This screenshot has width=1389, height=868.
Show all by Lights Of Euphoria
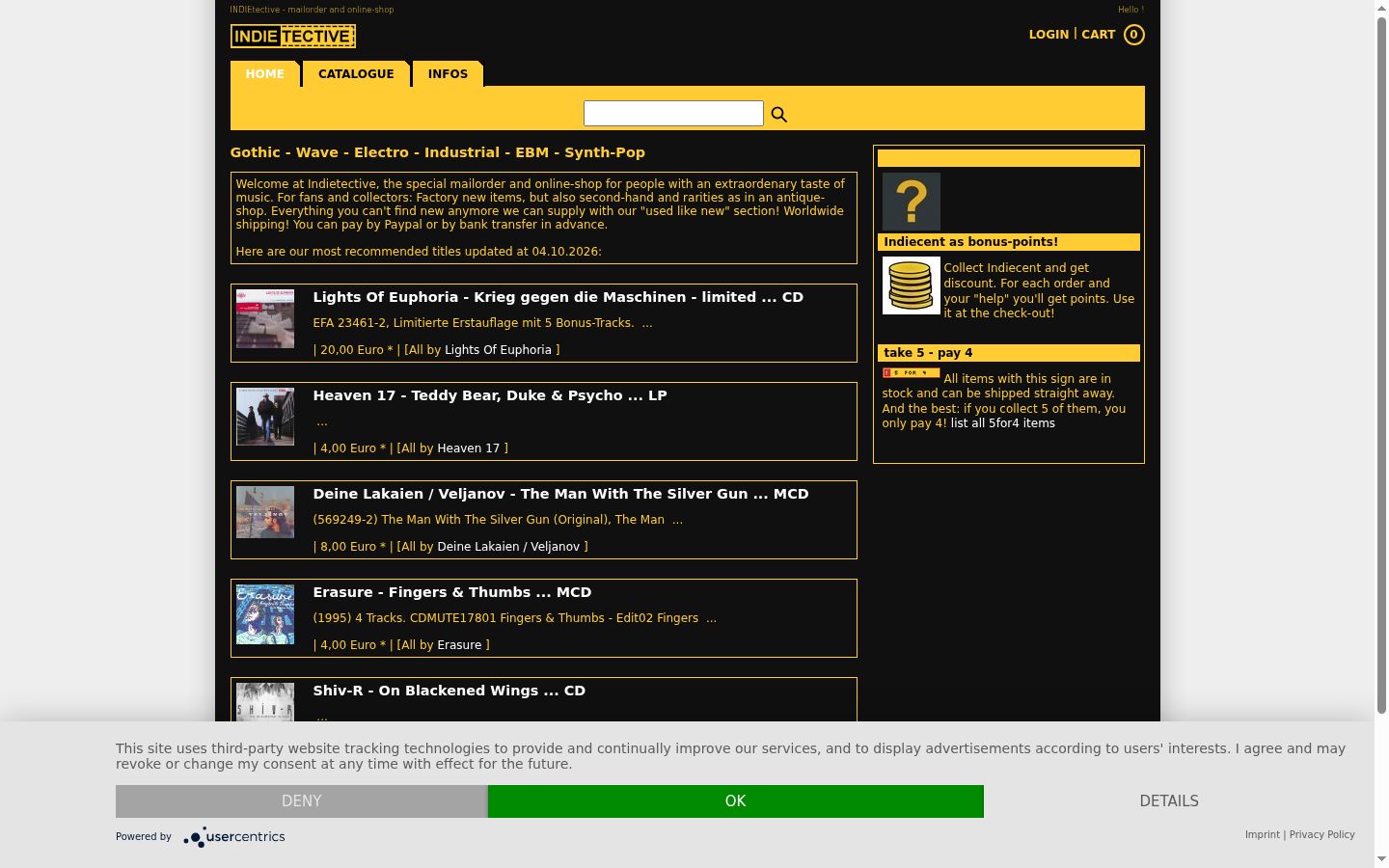pos(498,350)
